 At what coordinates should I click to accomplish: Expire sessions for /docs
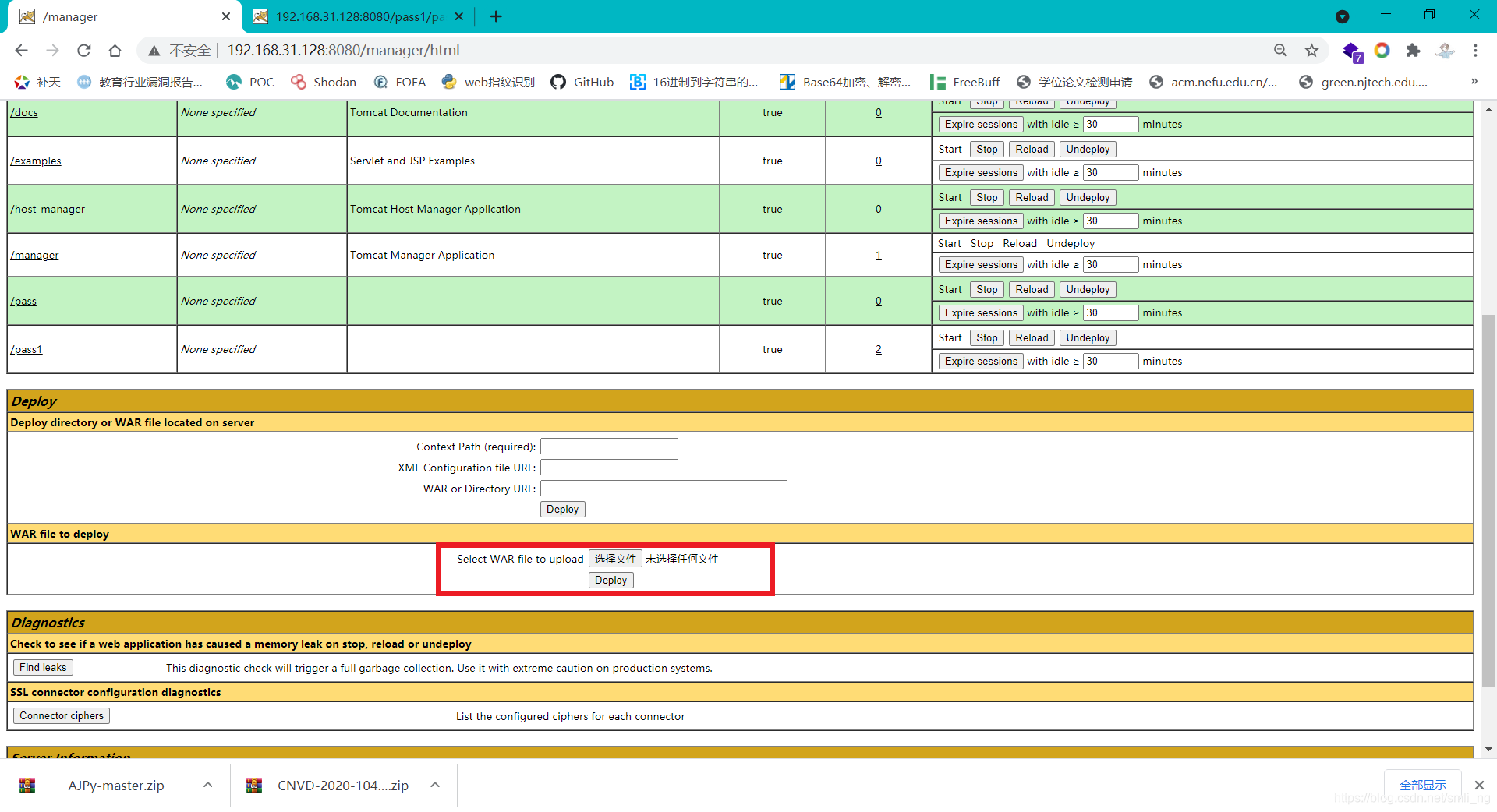pyautogui.click(x=981, y=124)
